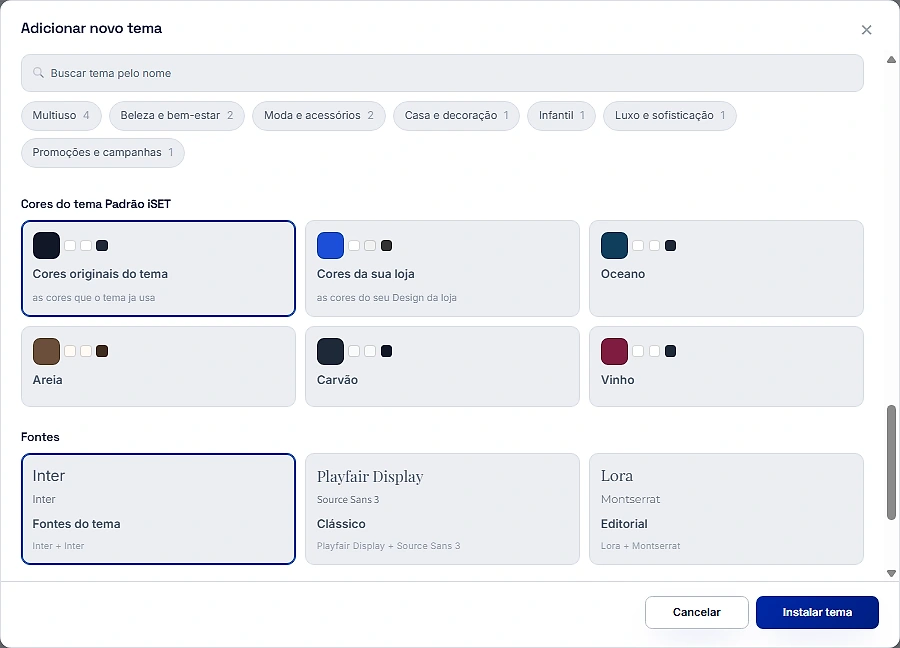900x648 pixels.
Task: Click the vertical scrollbar thumb
Action: [891, 462]
